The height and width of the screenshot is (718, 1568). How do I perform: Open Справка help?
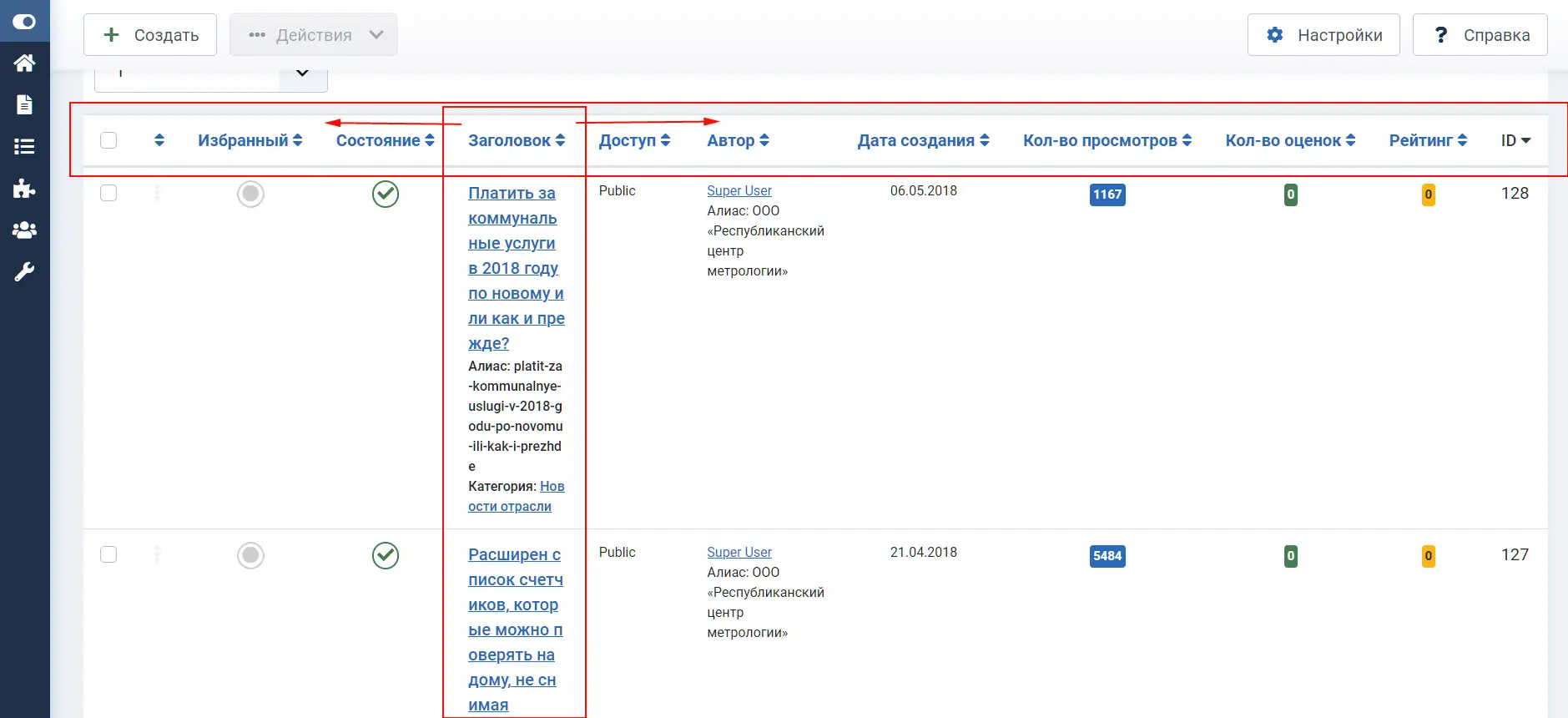pyautogui.click(x=1480, y=35)
